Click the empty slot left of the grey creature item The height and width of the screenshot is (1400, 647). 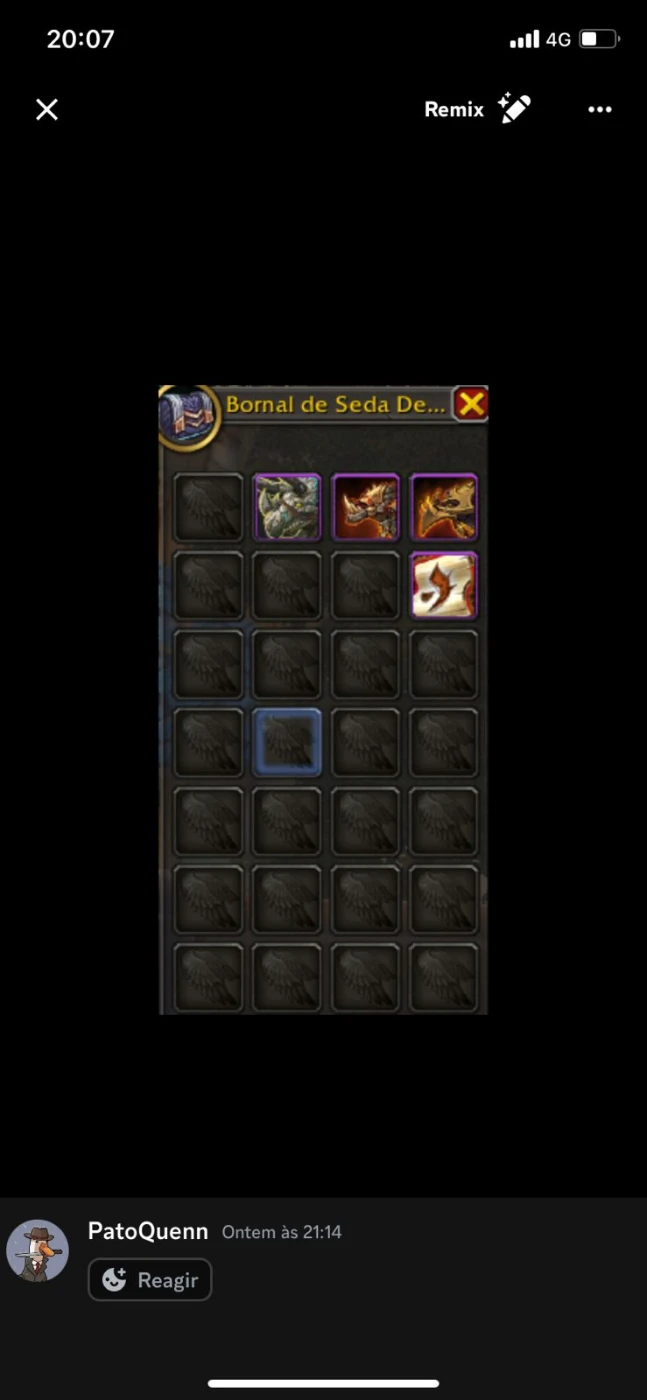[209, 507]
